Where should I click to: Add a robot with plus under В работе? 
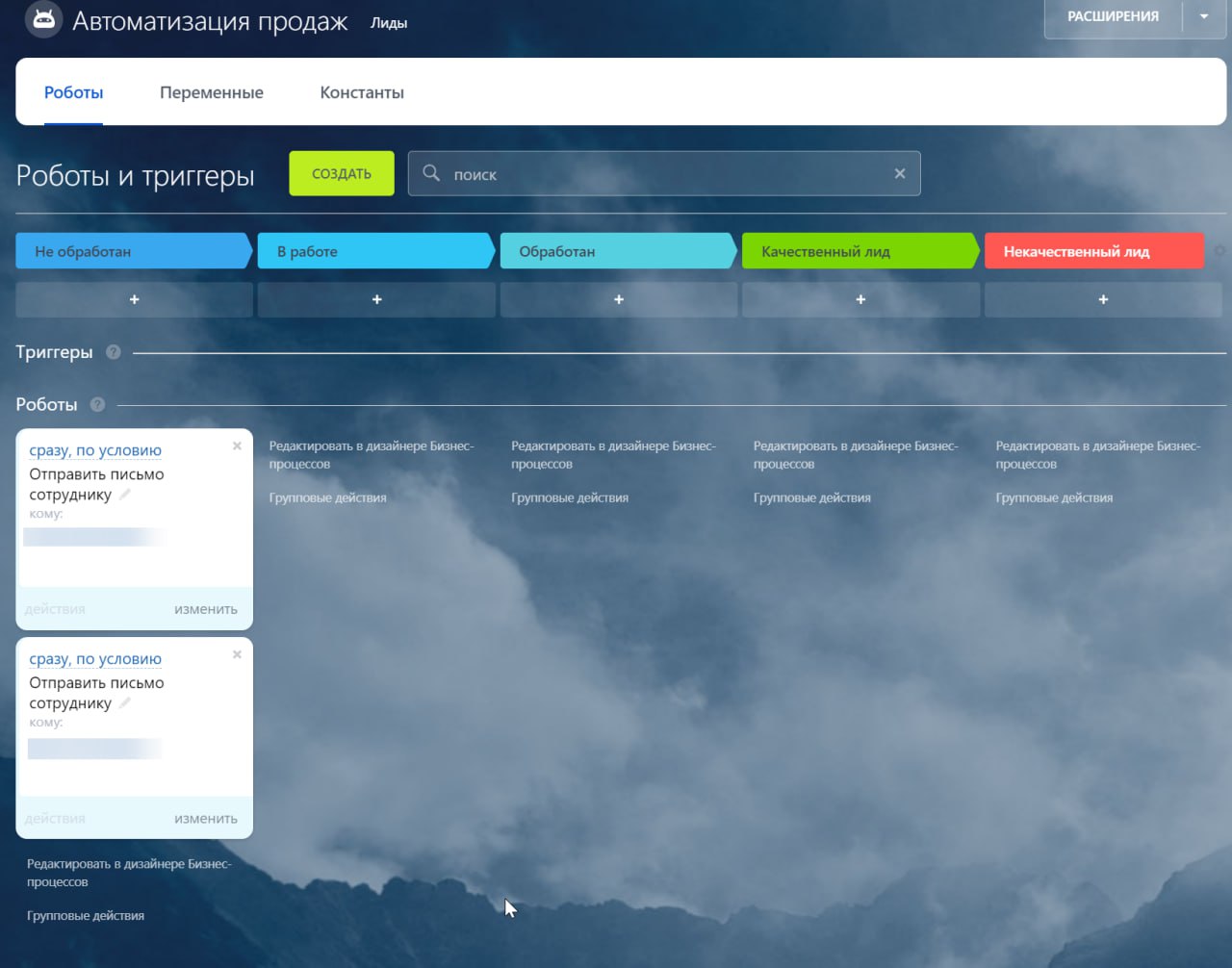[376, 299]
